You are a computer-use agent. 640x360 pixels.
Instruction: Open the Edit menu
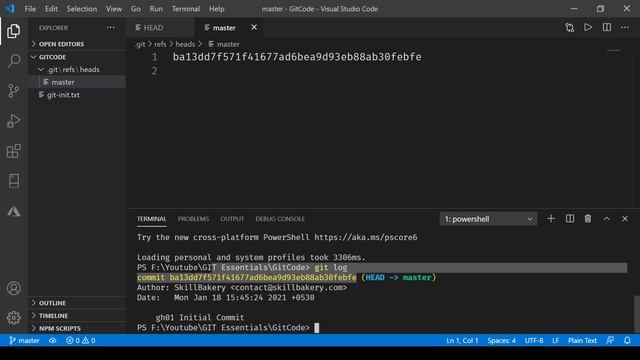51,9
